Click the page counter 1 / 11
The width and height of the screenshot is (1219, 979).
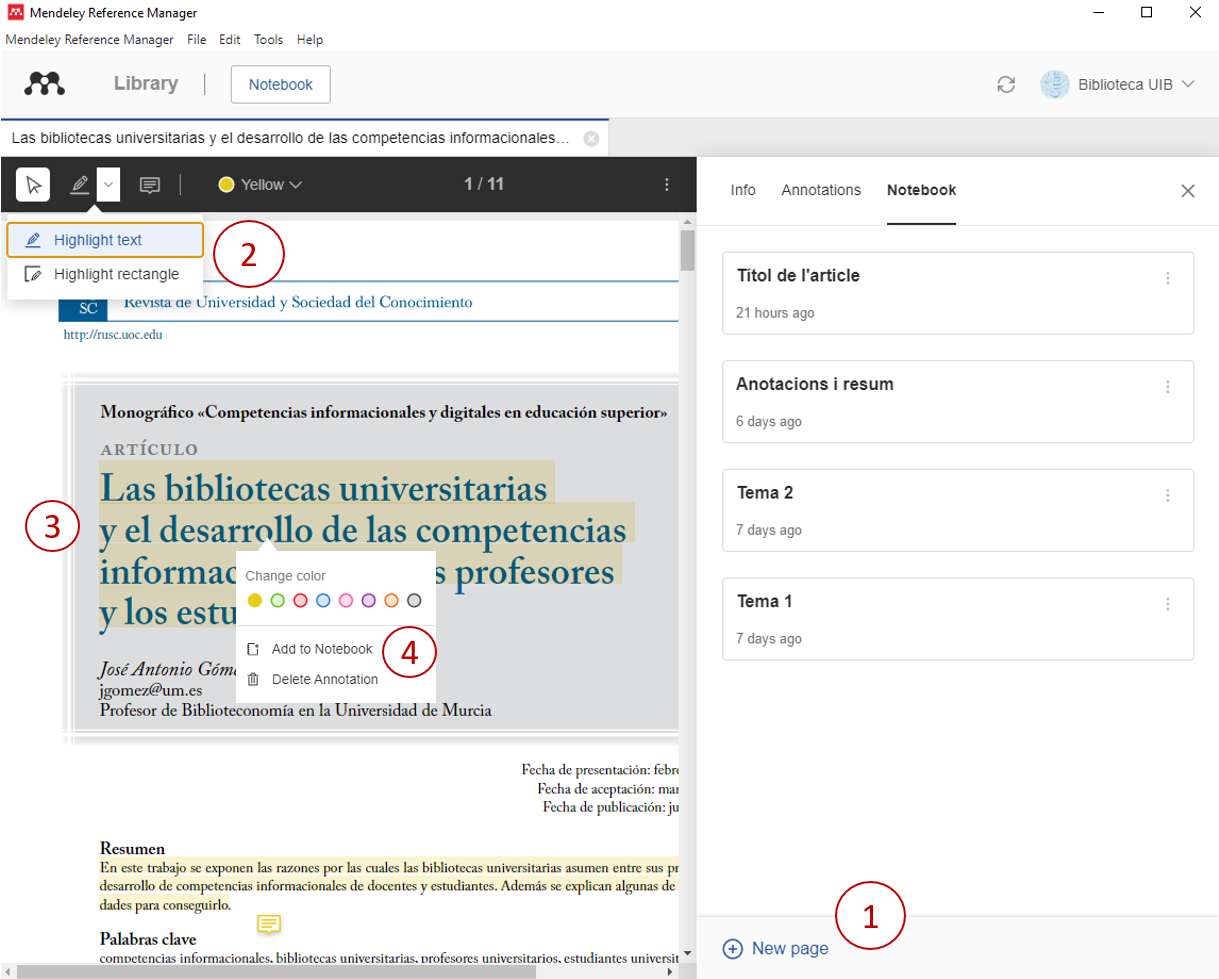[x=484, y=184]
